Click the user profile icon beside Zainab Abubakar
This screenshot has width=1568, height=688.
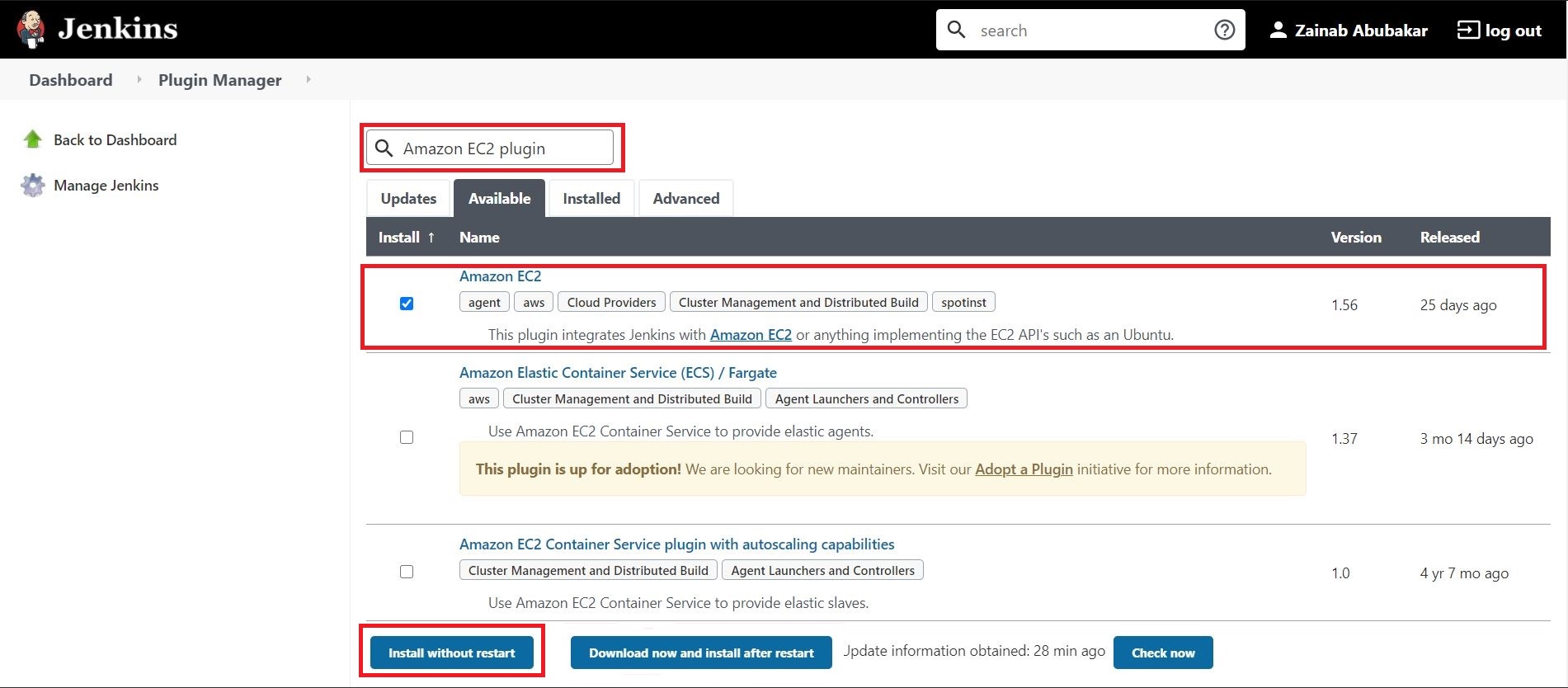click(x=1278, y=31)
